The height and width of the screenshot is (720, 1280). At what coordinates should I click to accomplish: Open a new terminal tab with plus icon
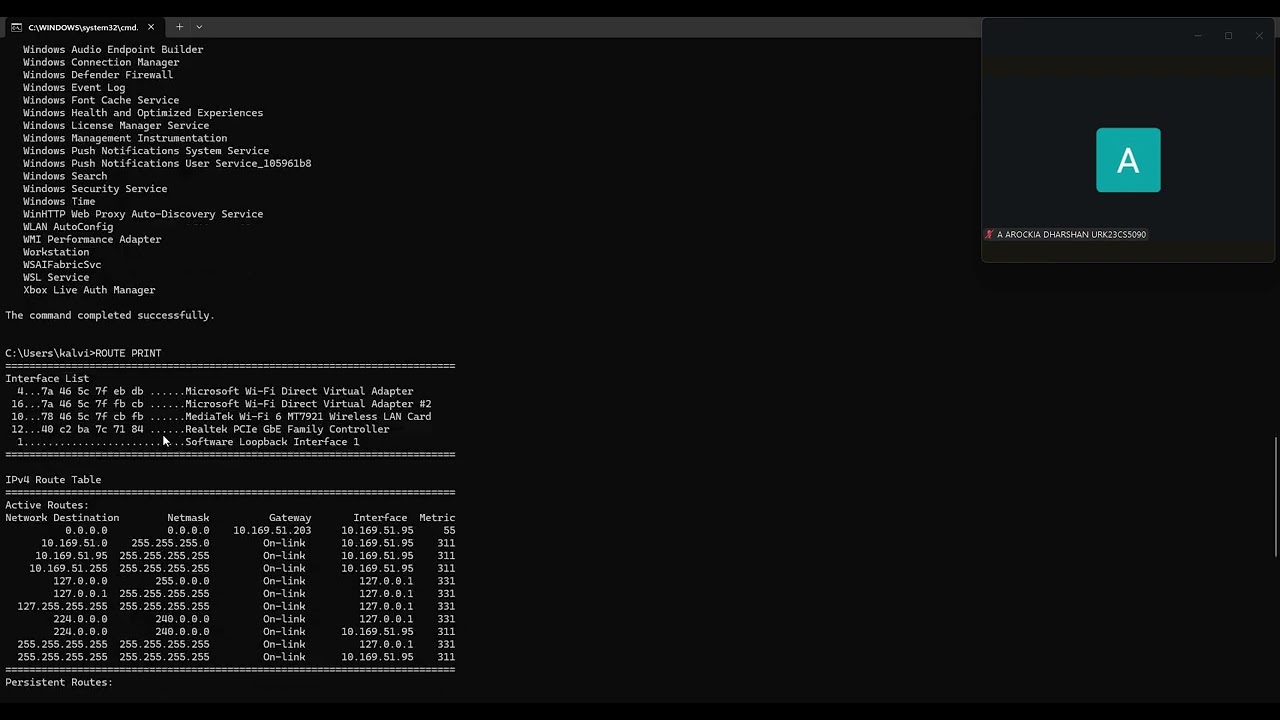(180, 27)
